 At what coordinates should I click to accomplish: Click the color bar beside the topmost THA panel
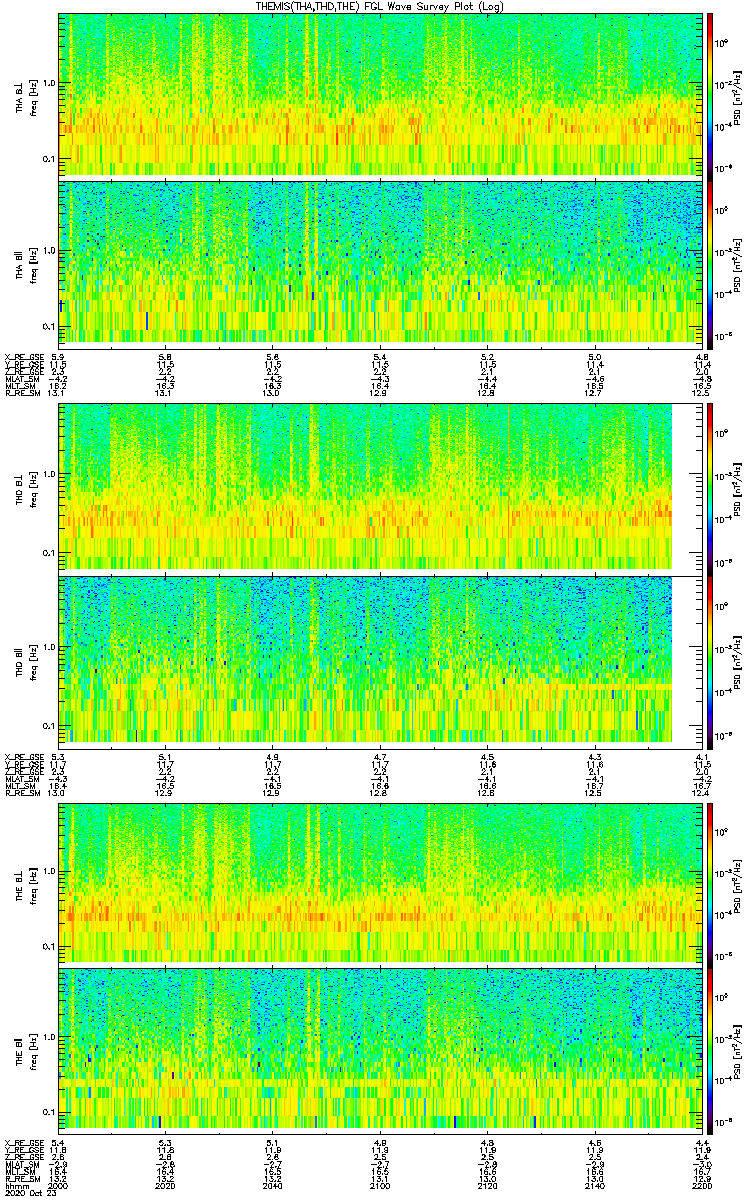pyautogui.click(x=709, y=94)
